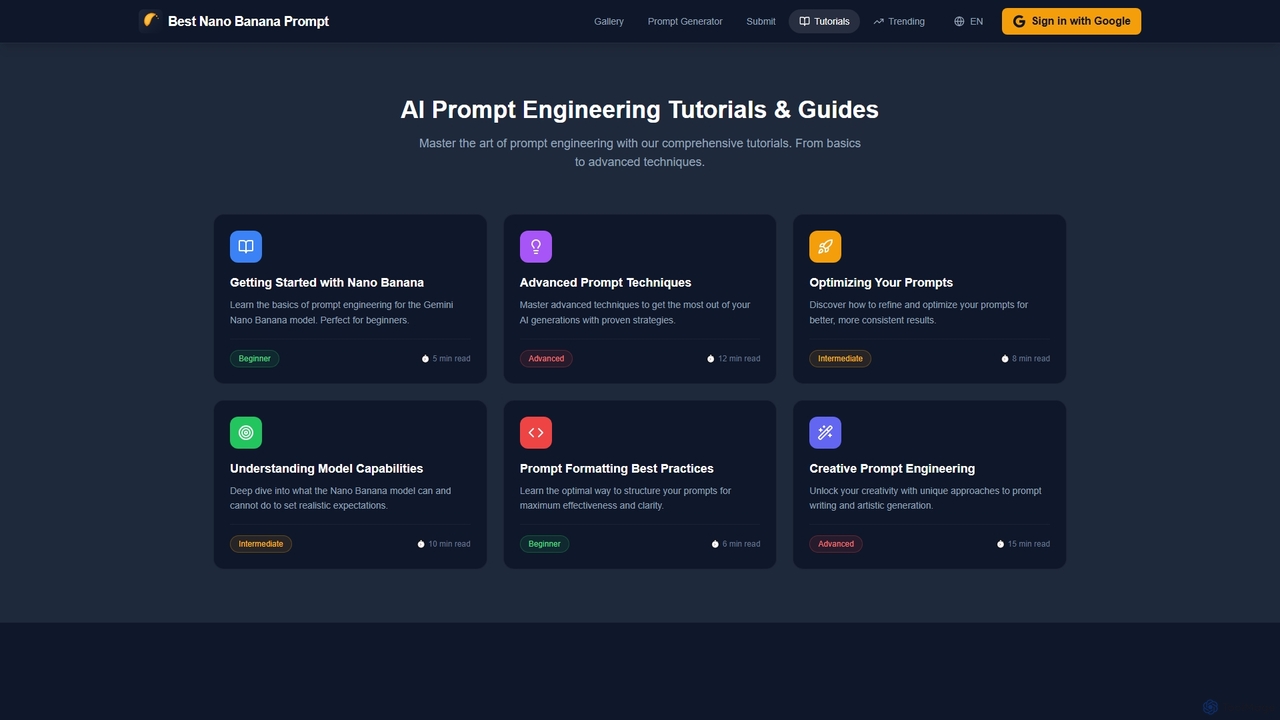
Task: Click the clock icon beside 10 min read
Action: (421, 544)
